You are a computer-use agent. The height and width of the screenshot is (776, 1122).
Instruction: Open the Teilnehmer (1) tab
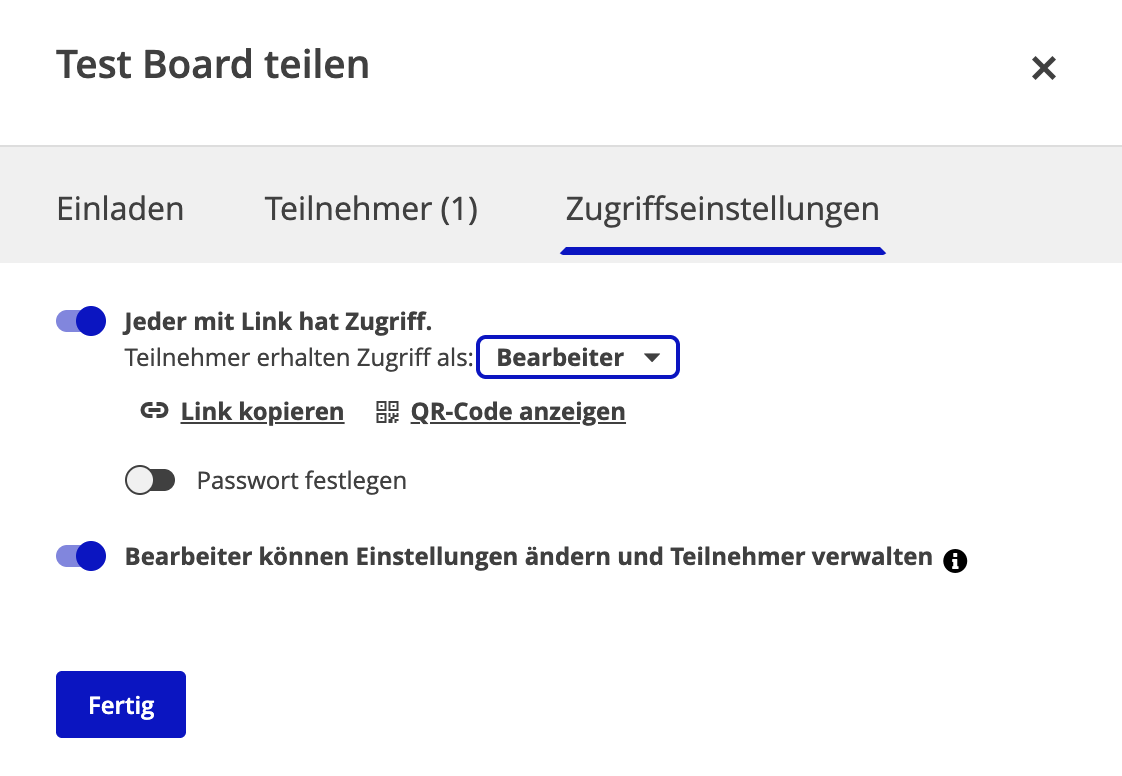371,208
